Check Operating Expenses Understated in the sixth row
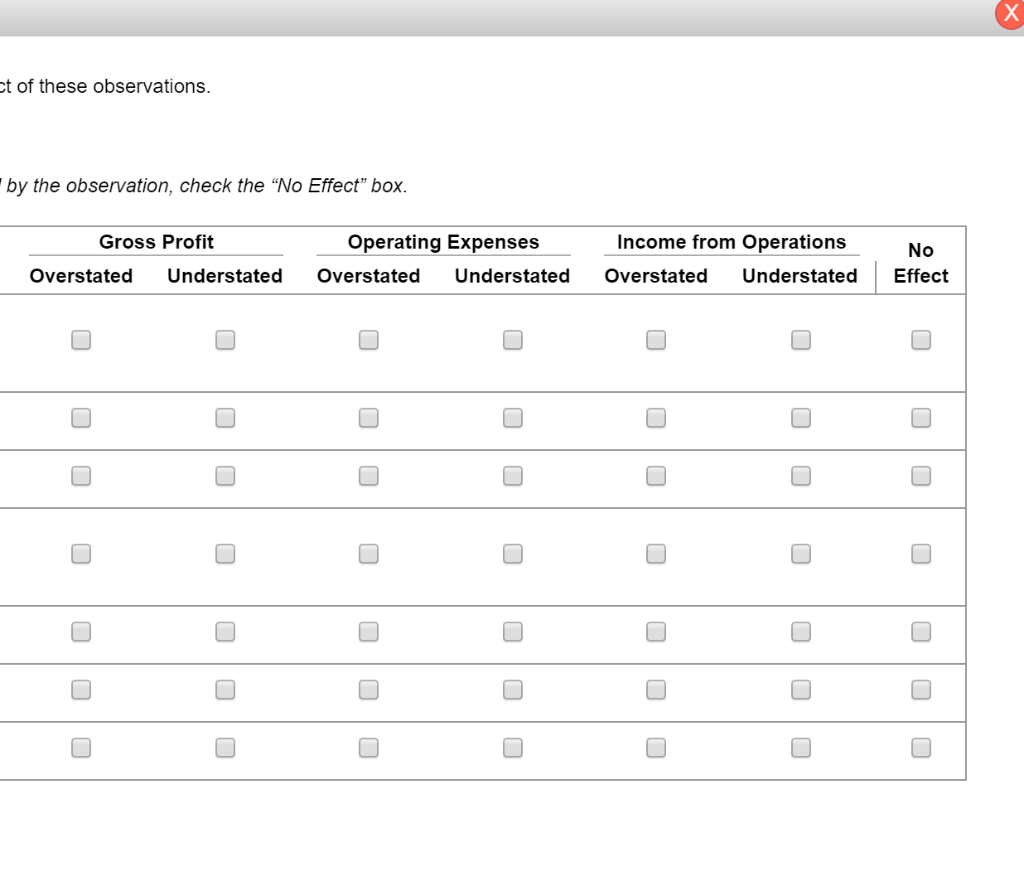Image resolution: width=1024 pixels, height=891 pixels. [x=513, y=690]
